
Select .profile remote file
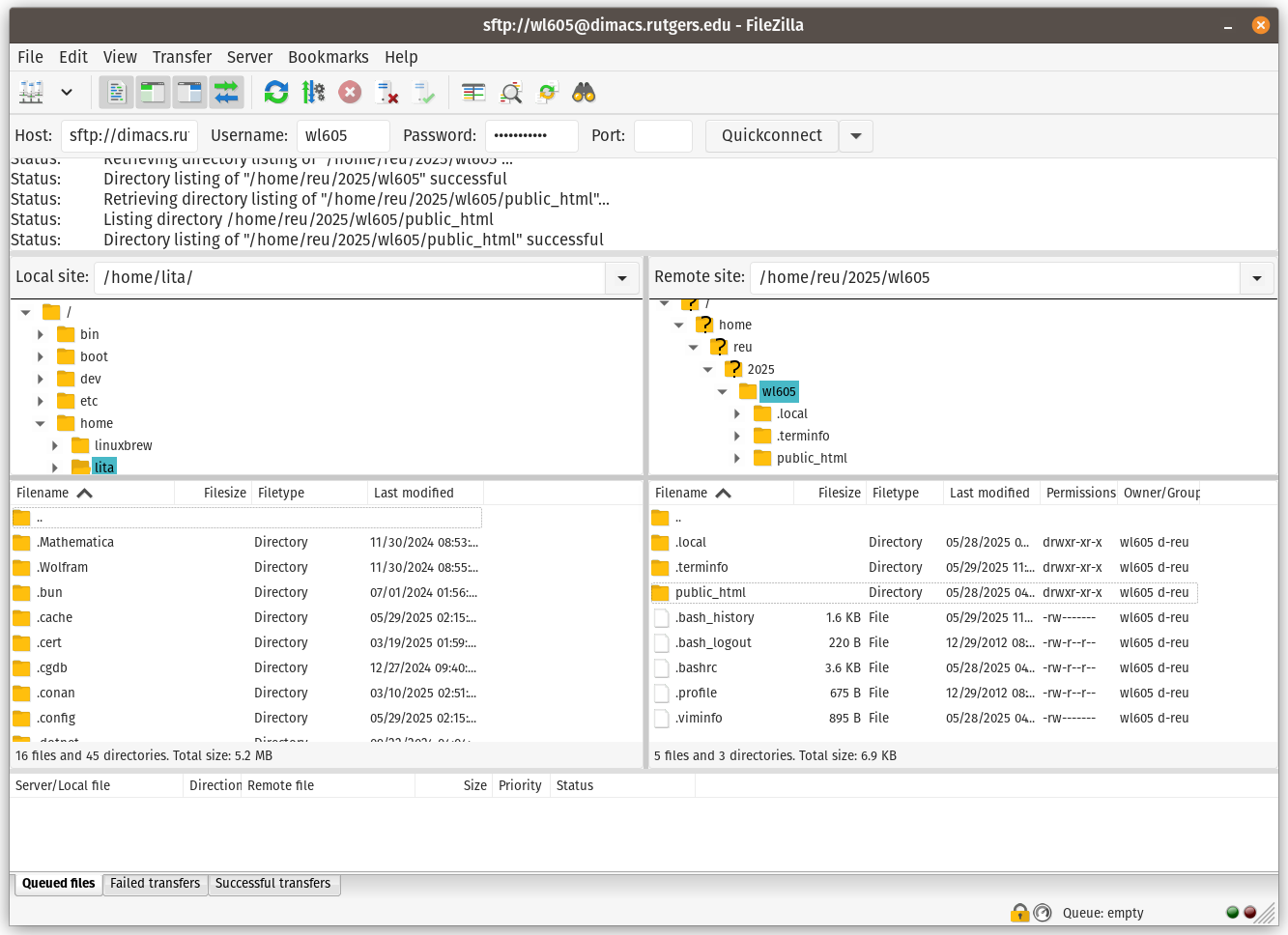pos(924,693)
